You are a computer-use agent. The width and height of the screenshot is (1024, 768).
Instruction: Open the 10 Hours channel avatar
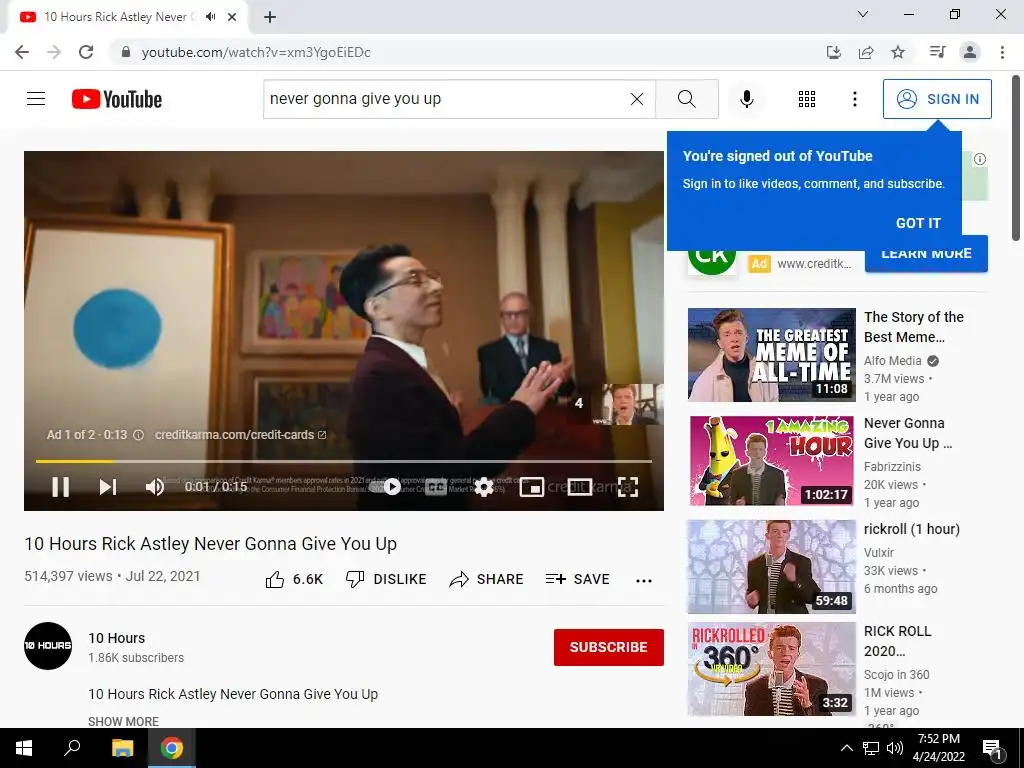pyautogui.click(x=48, y=646)
